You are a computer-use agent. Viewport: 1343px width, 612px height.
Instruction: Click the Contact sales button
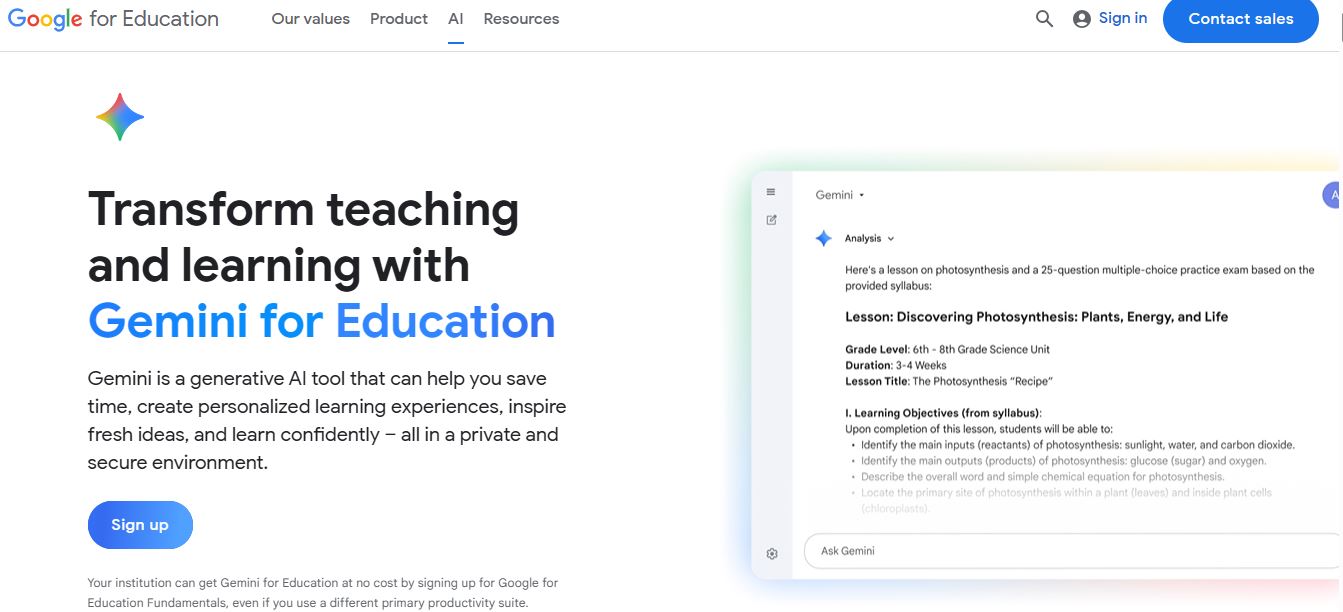click(x=1241, y=19)
